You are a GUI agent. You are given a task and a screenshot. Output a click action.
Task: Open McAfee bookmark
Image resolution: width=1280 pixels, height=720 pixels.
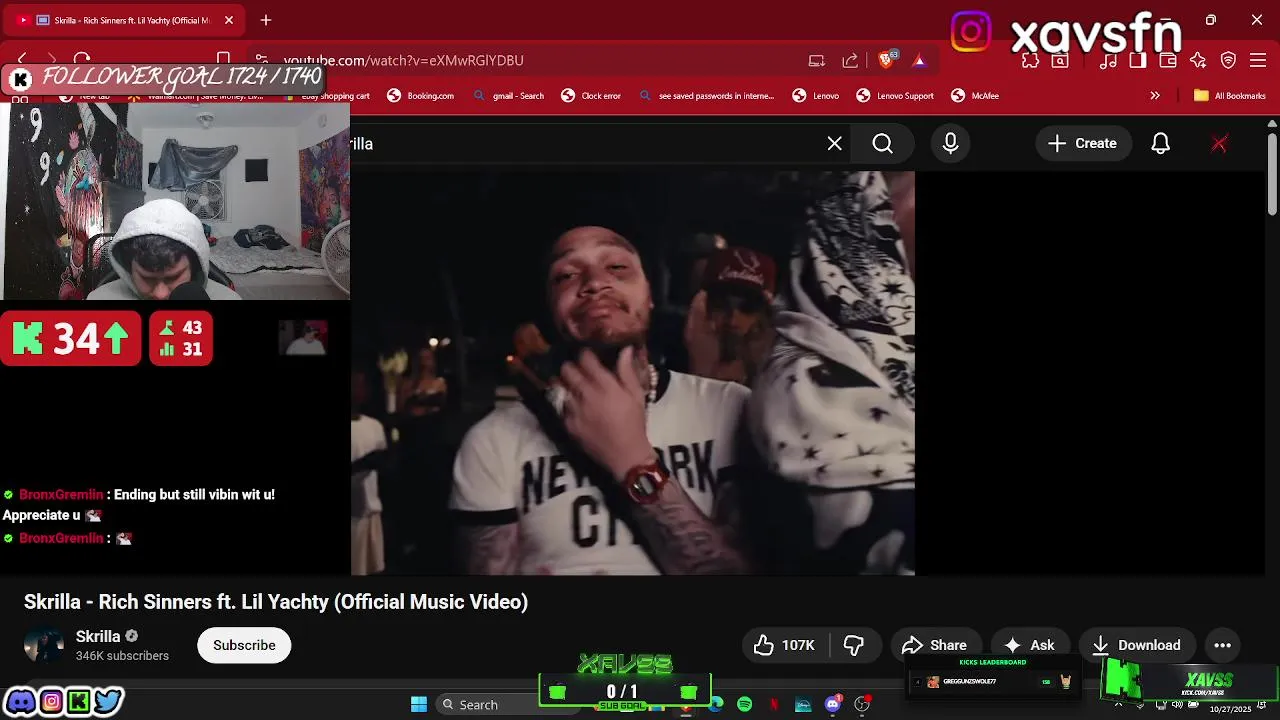pyautogui.click(x=975, y=96)
